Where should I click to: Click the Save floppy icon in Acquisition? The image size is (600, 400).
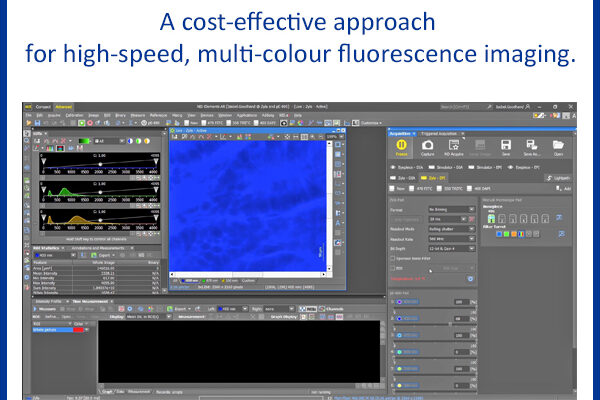click(506, 147)
